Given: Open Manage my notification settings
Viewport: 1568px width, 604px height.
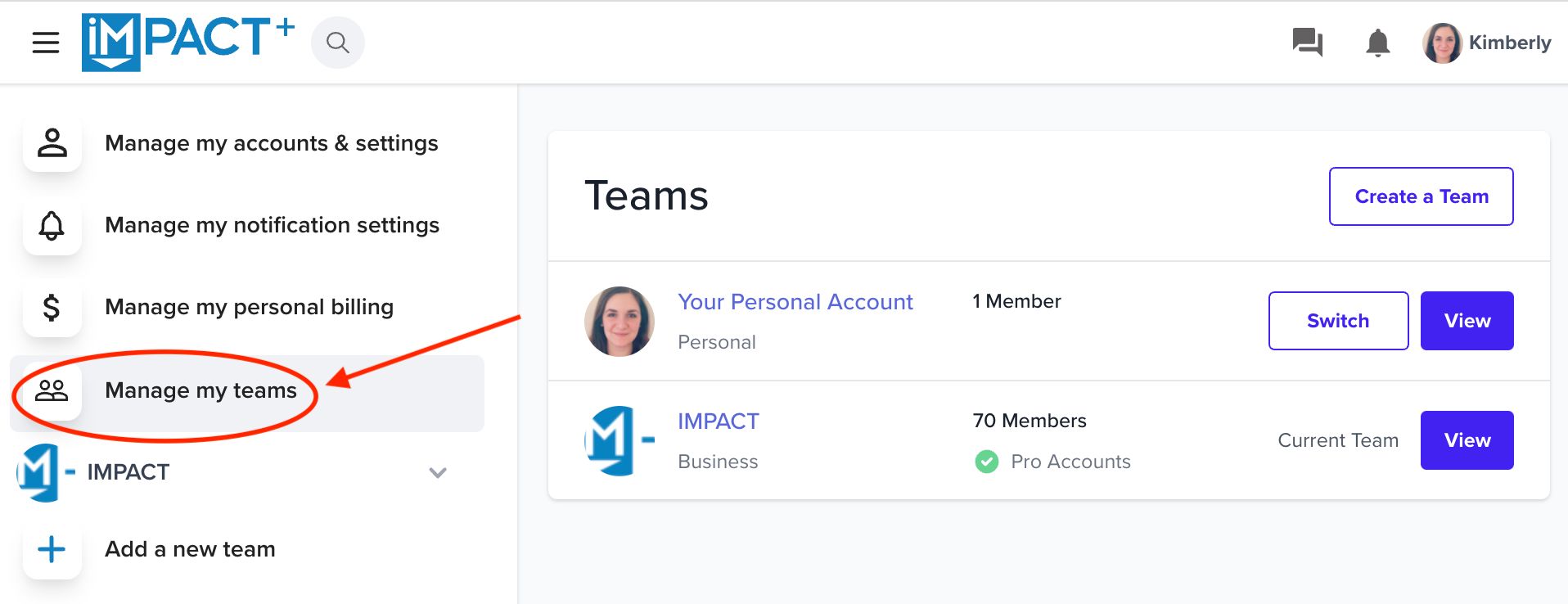Looking at the screenshot, I should point(273,225).
